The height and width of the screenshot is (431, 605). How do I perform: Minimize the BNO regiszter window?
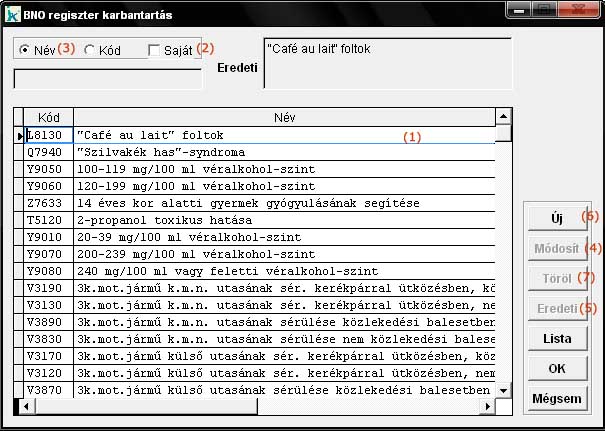click(519, 10)
